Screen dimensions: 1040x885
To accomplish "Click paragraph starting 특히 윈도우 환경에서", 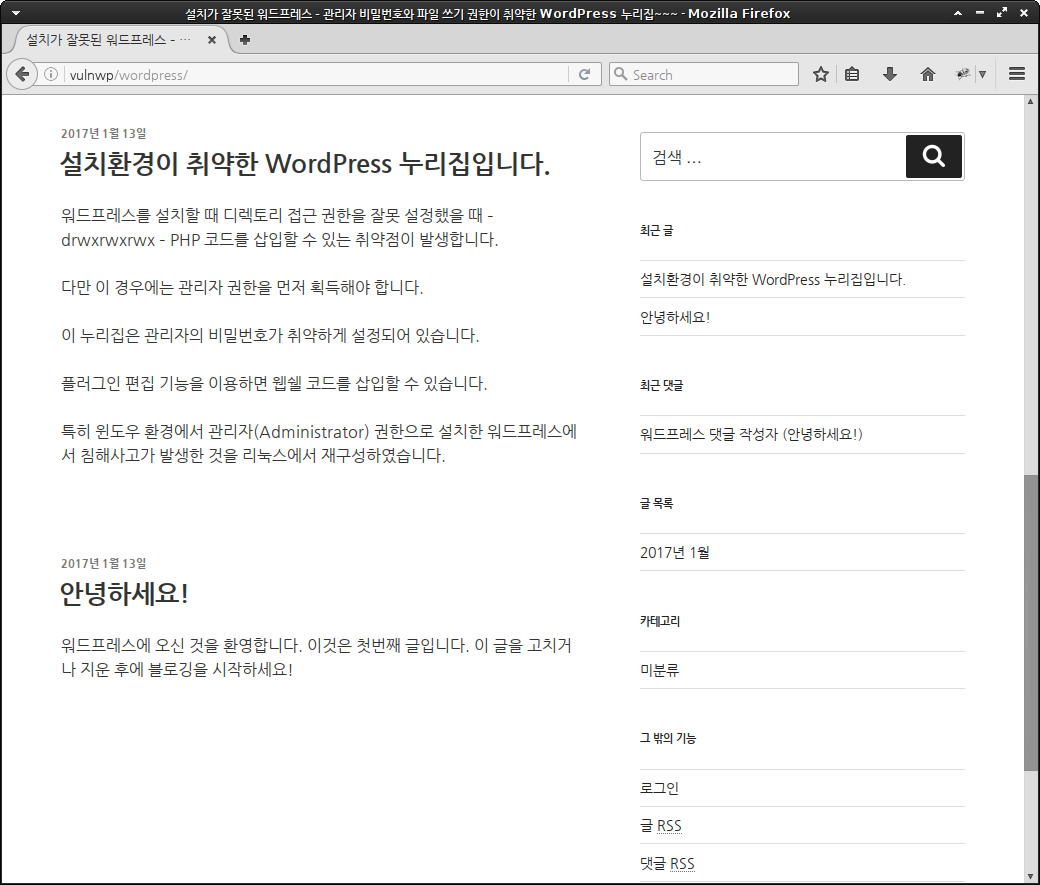I will (x=319, y=444).
